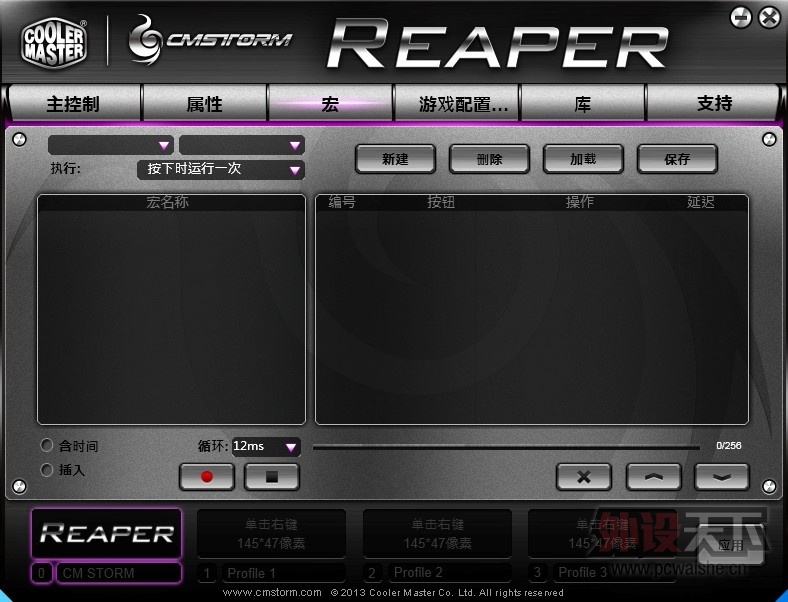Click the 保存 button

(x=677, y=159)
